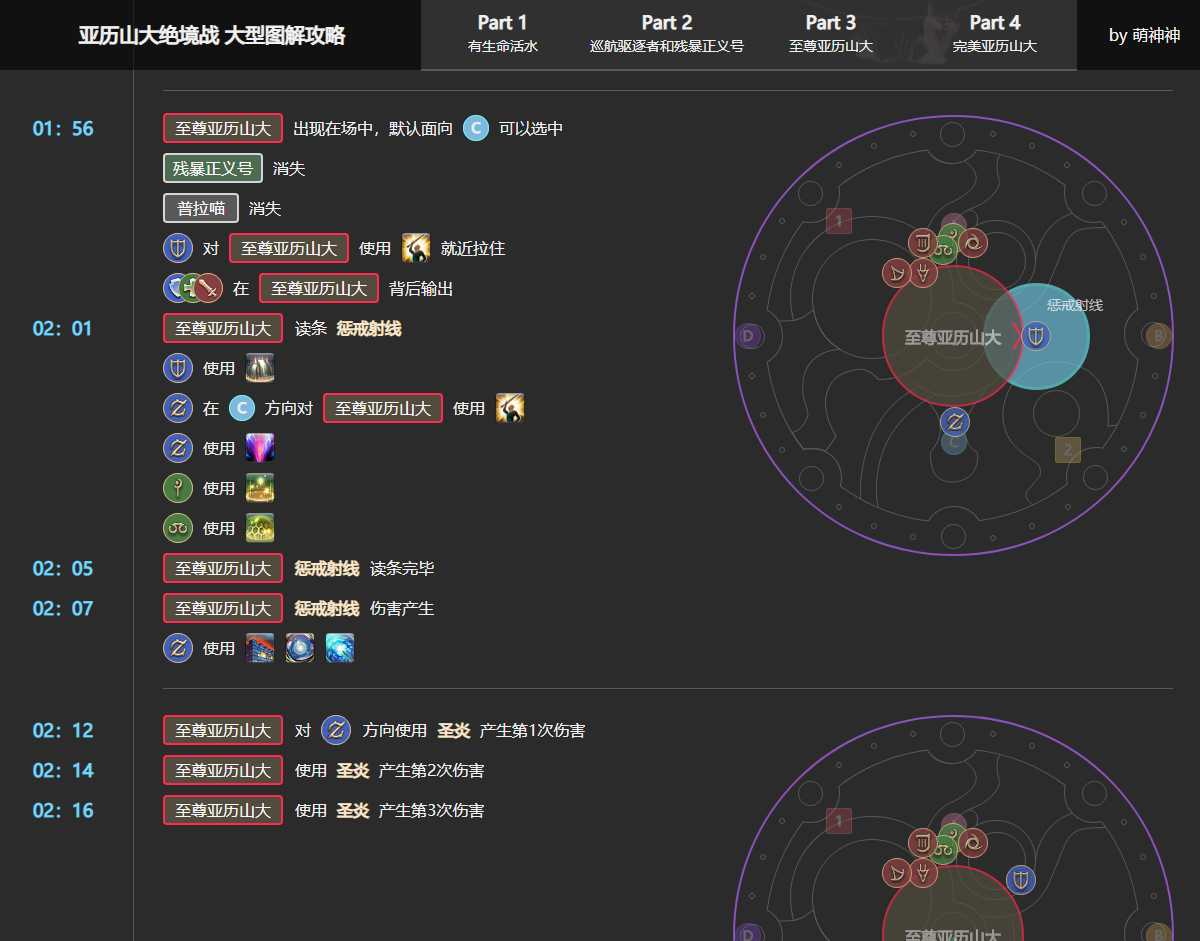Click the white mage staff job icon
The height and width of the screenshot is (941, 1200).
[x=178, y=488]
